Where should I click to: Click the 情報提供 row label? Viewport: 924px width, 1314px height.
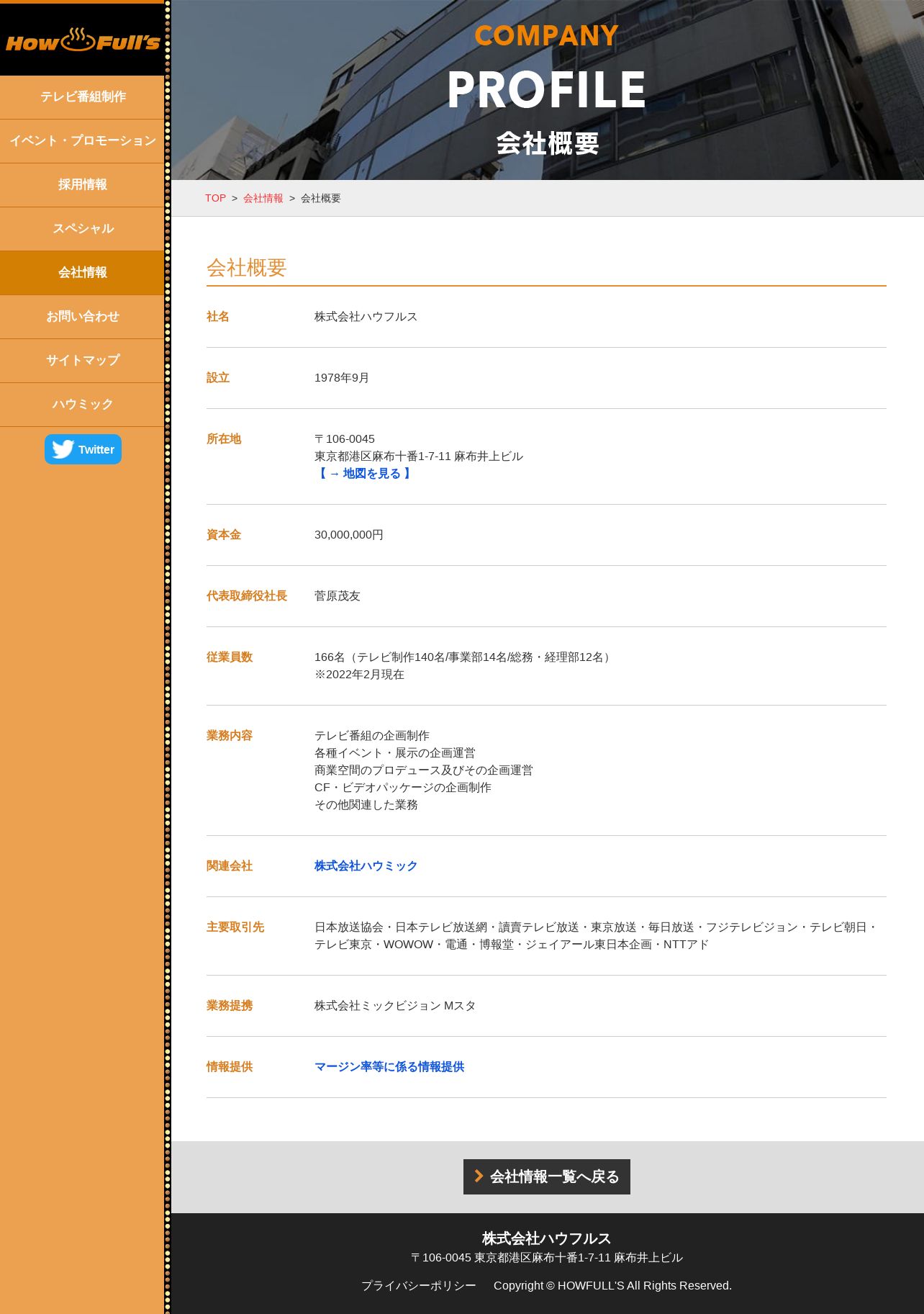(x=230, y=1067)
